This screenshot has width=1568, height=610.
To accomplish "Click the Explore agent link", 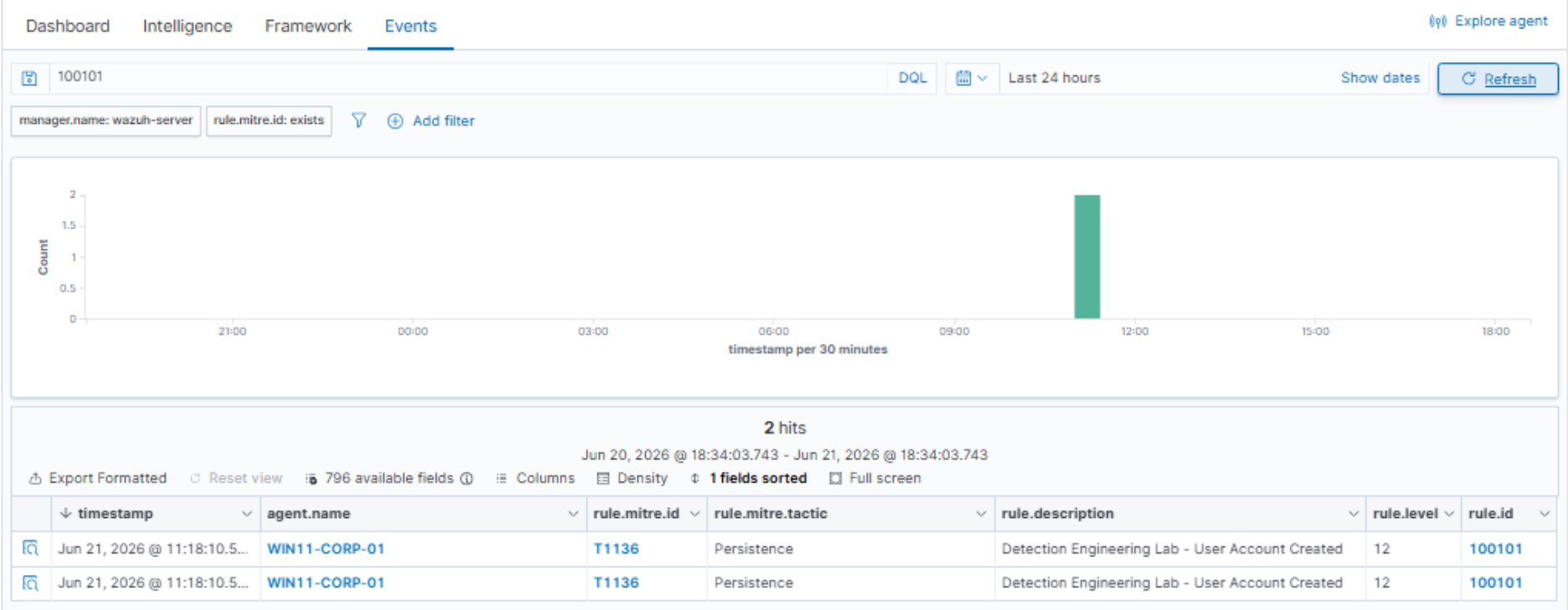I will [x=1489, y=21].
